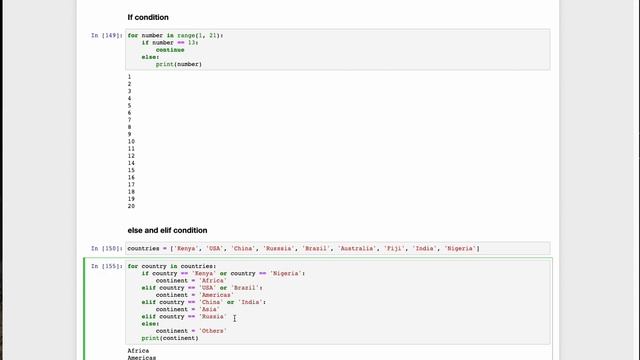640x360 pixels.
Task: Click inside the In [155] code cell
Action: (x=338, y=302)
